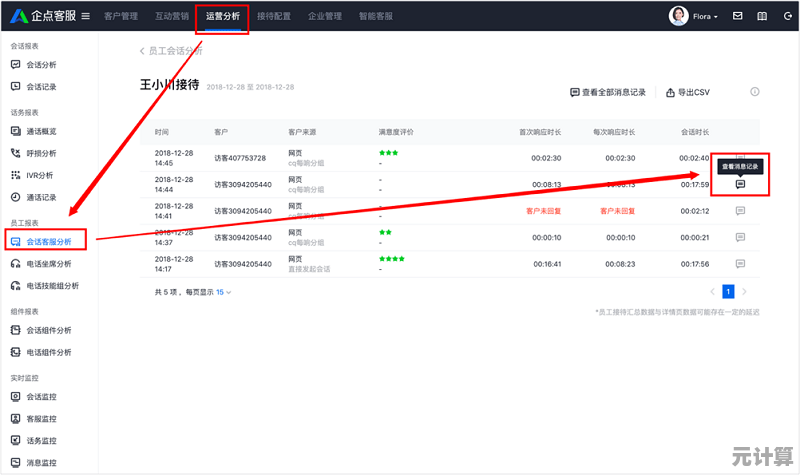Open message record icon for 00:02:12 session
The width and height of the screenshot is (800, 475).
point(740,211)
